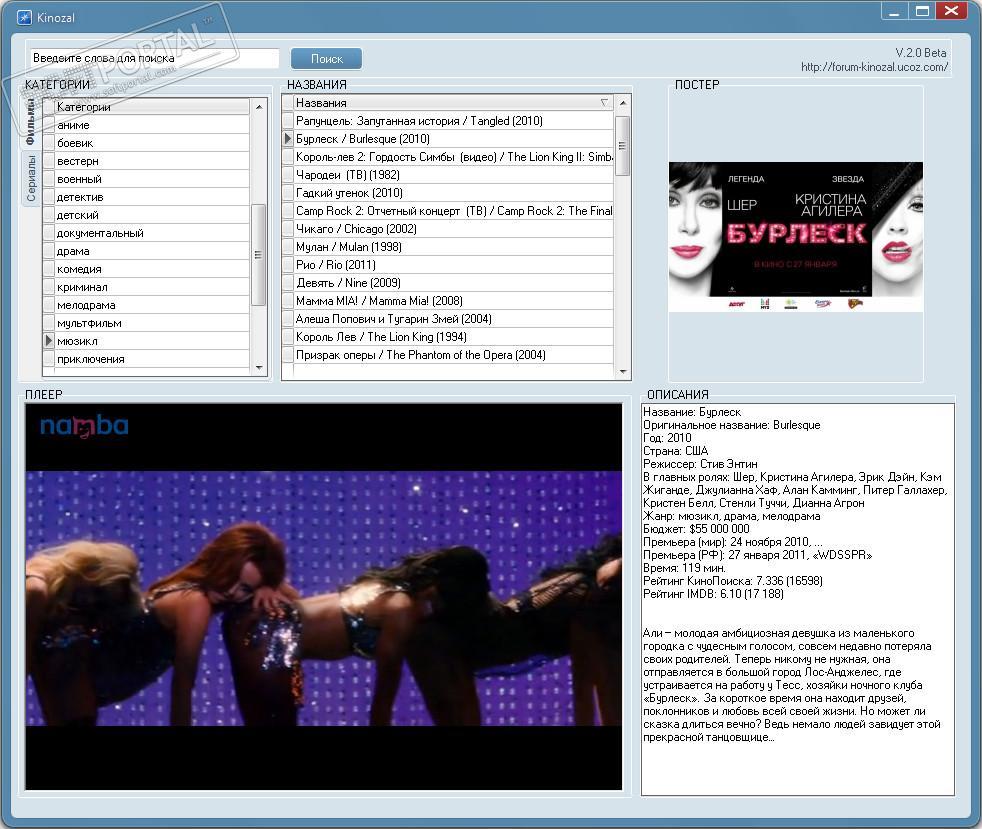This screenshot has width=982, height=829.
Task: Click the namba logo in the player
Action: tap(84, 426)
